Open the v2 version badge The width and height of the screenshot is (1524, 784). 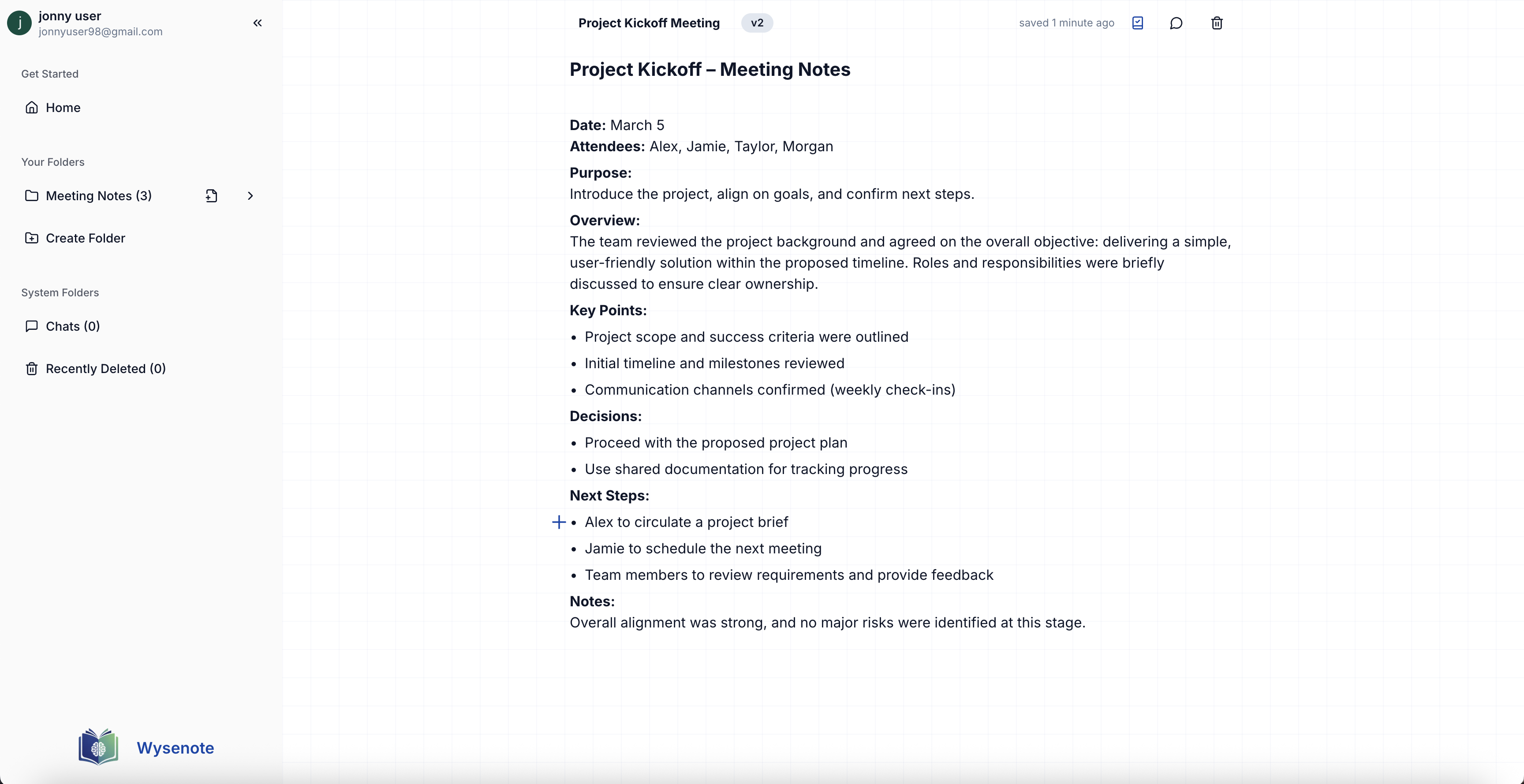[x=757, y=23]
